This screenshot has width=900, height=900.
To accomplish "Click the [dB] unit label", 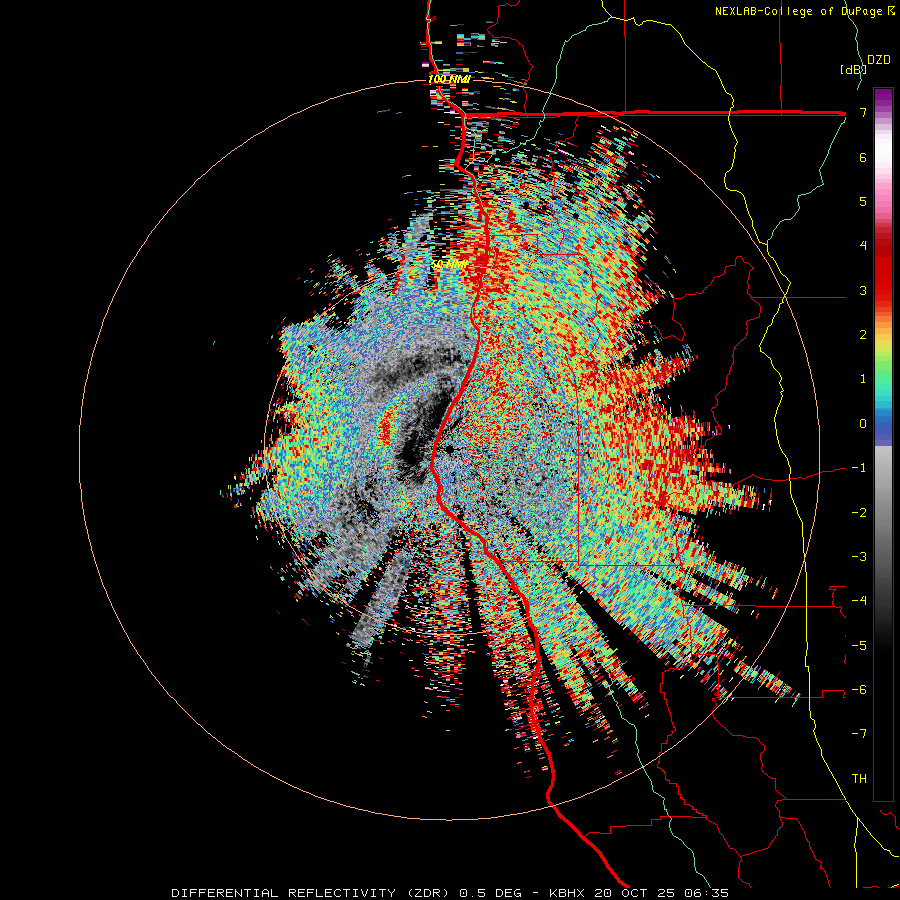I will pos(853,69).
